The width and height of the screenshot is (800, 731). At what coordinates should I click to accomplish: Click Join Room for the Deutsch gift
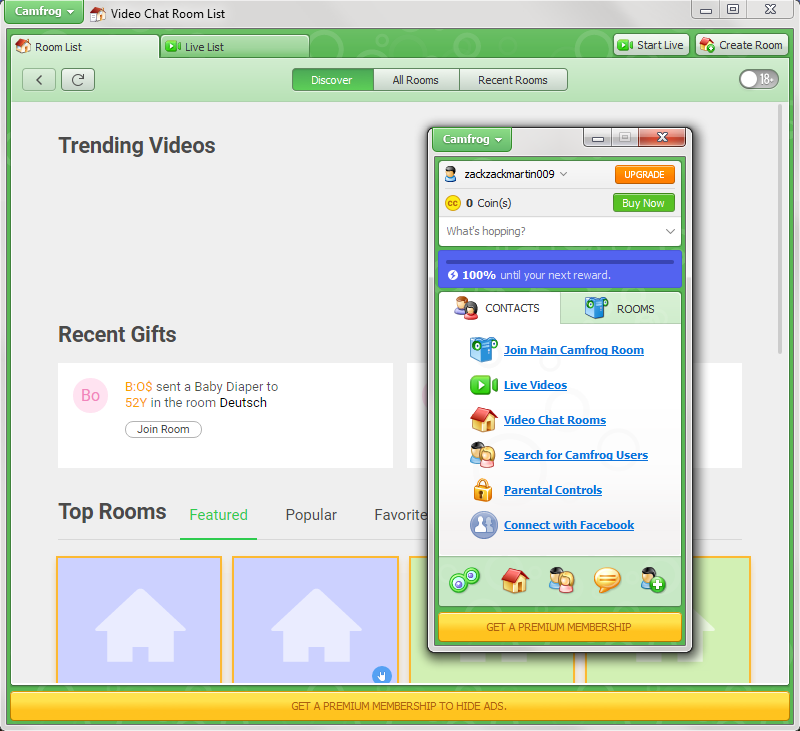[x=163, y=430]
